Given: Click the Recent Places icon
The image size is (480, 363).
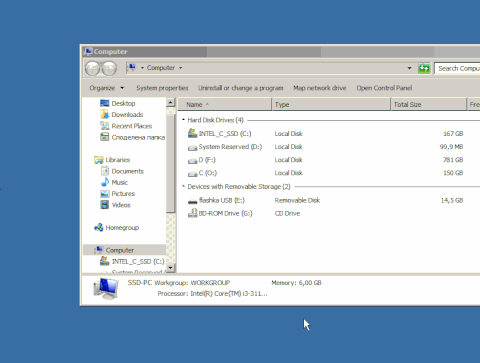Looking at the screenshot, I should coord(105,126).
